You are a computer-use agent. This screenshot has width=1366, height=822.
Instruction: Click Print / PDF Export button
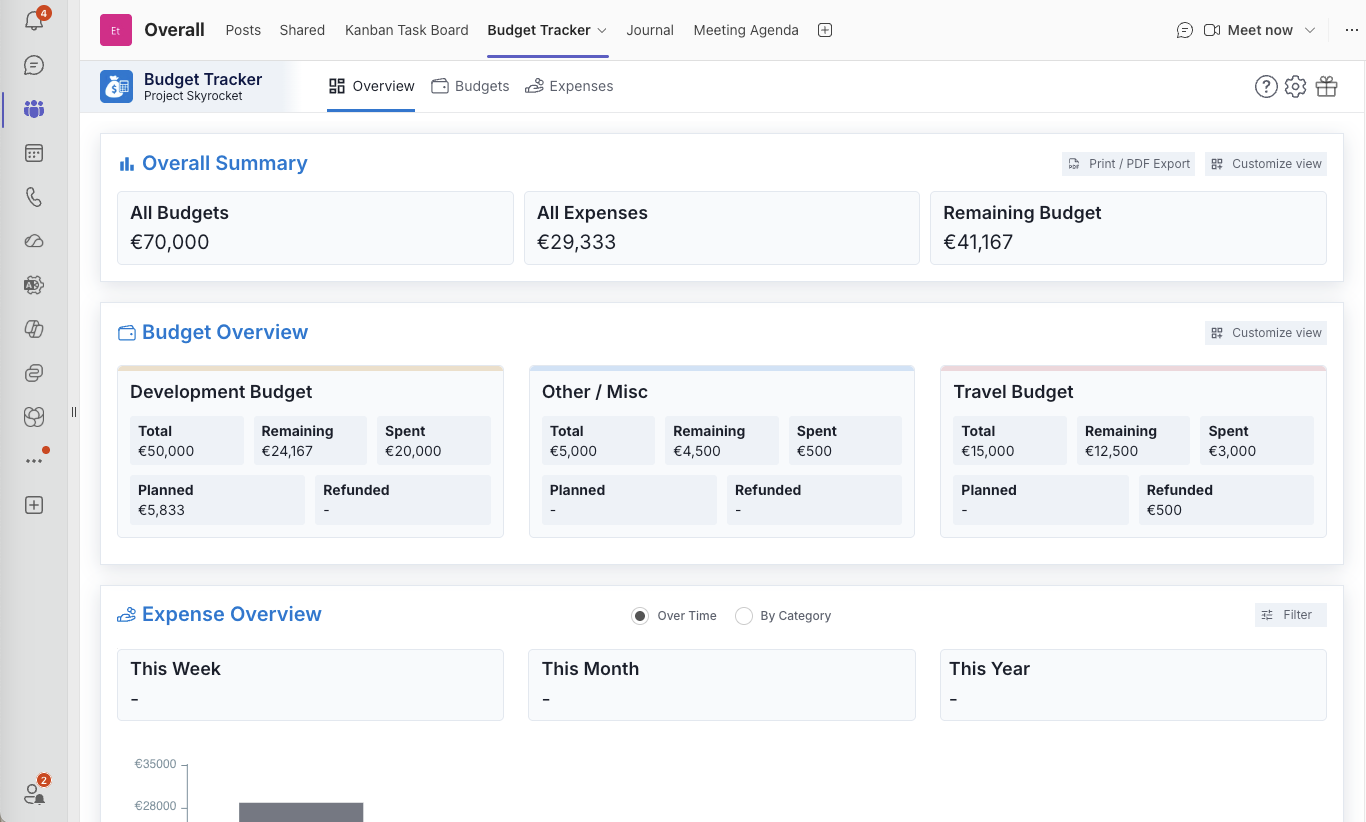click(x=1129, y=164)
